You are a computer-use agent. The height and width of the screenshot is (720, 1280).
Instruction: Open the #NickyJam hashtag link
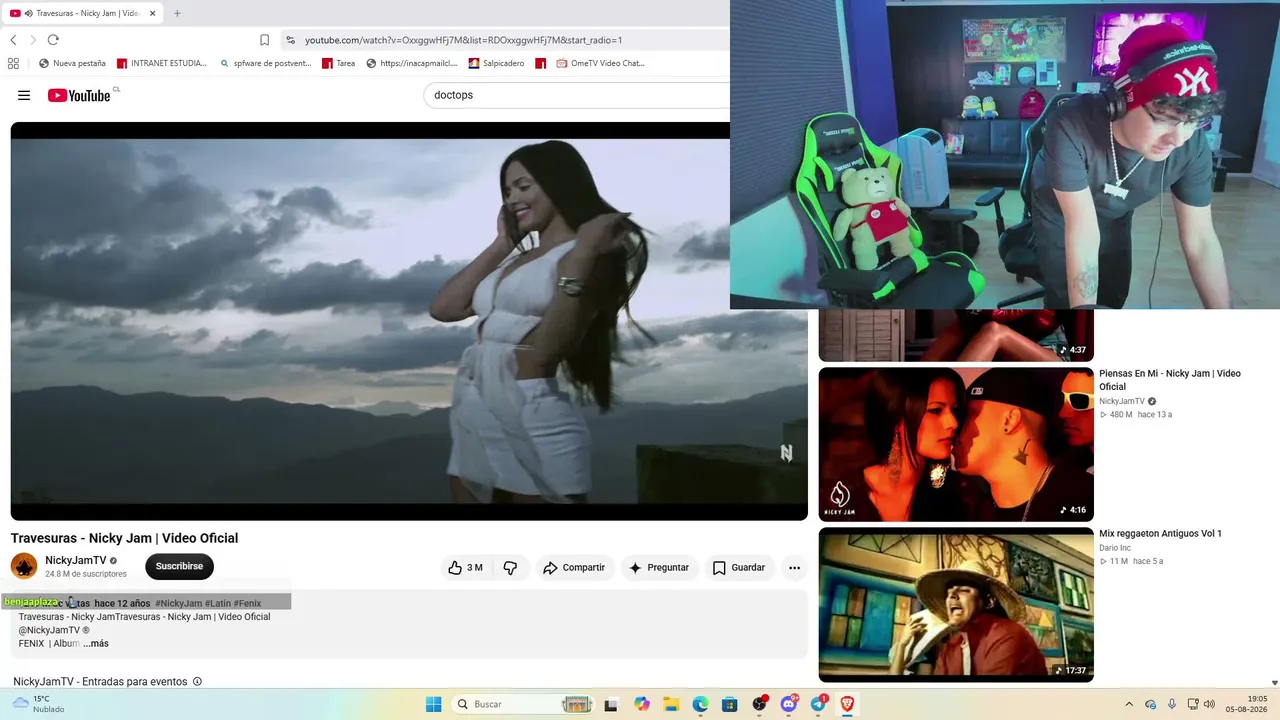pos(179,603)
